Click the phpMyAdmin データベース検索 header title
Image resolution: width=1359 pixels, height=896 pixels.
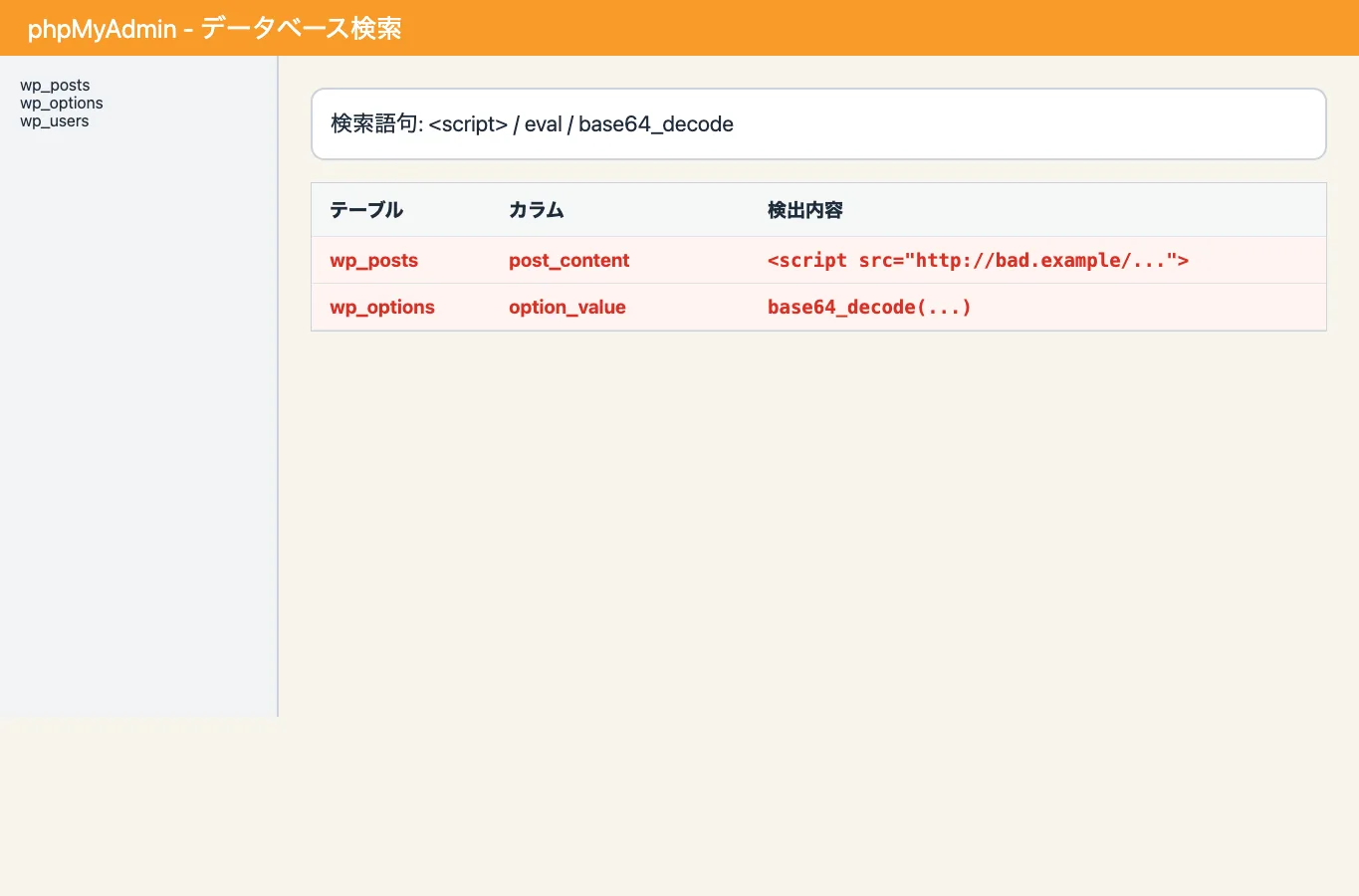[215, 28]
